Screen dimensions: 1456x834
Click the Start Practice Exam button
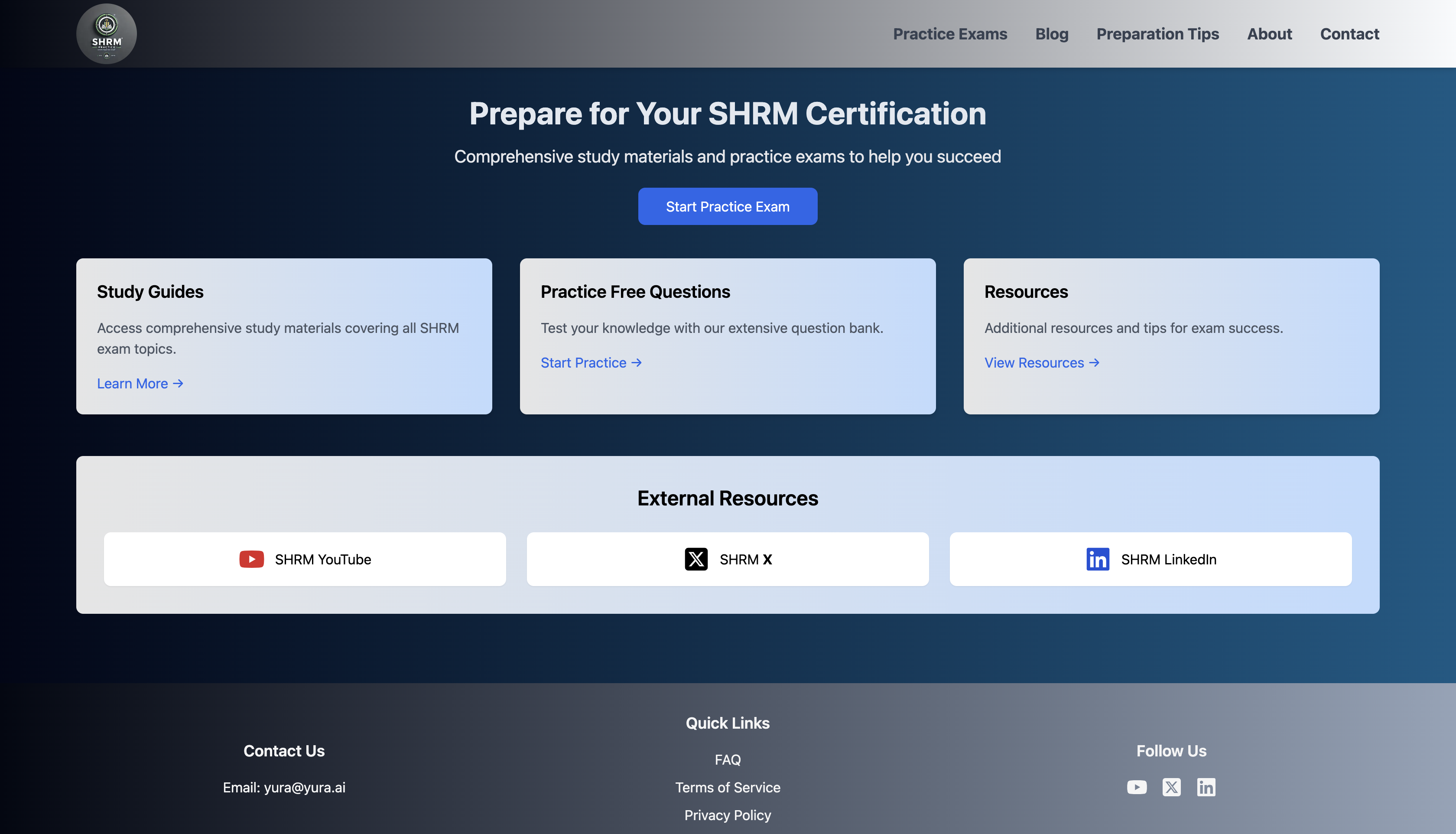[x=728, y=206]
